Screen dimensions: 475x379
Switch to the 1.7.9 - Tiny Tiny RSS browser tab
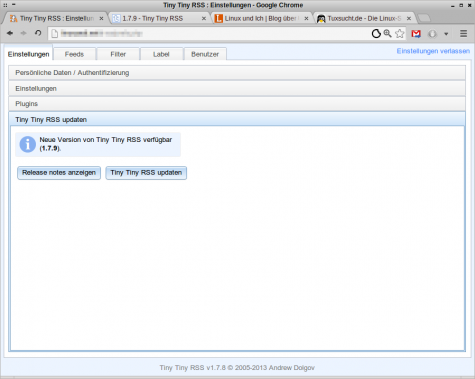(158, 18)
